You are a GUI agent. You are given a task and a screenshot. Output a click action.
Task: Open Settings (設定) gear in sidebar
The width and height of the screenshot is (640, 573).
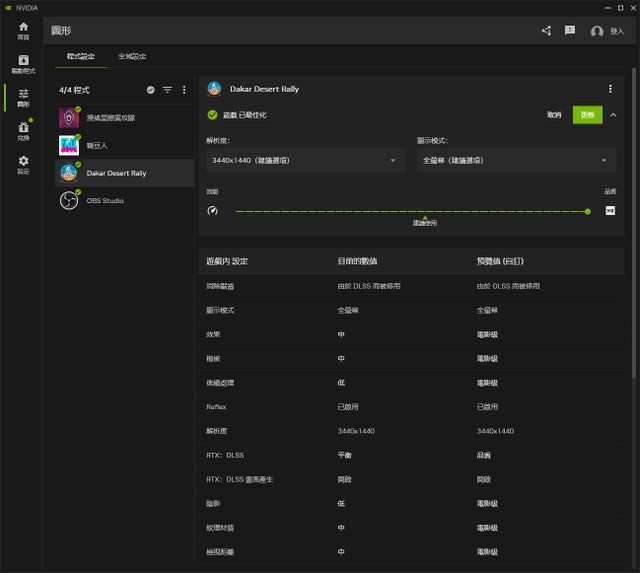coord(23,164)
